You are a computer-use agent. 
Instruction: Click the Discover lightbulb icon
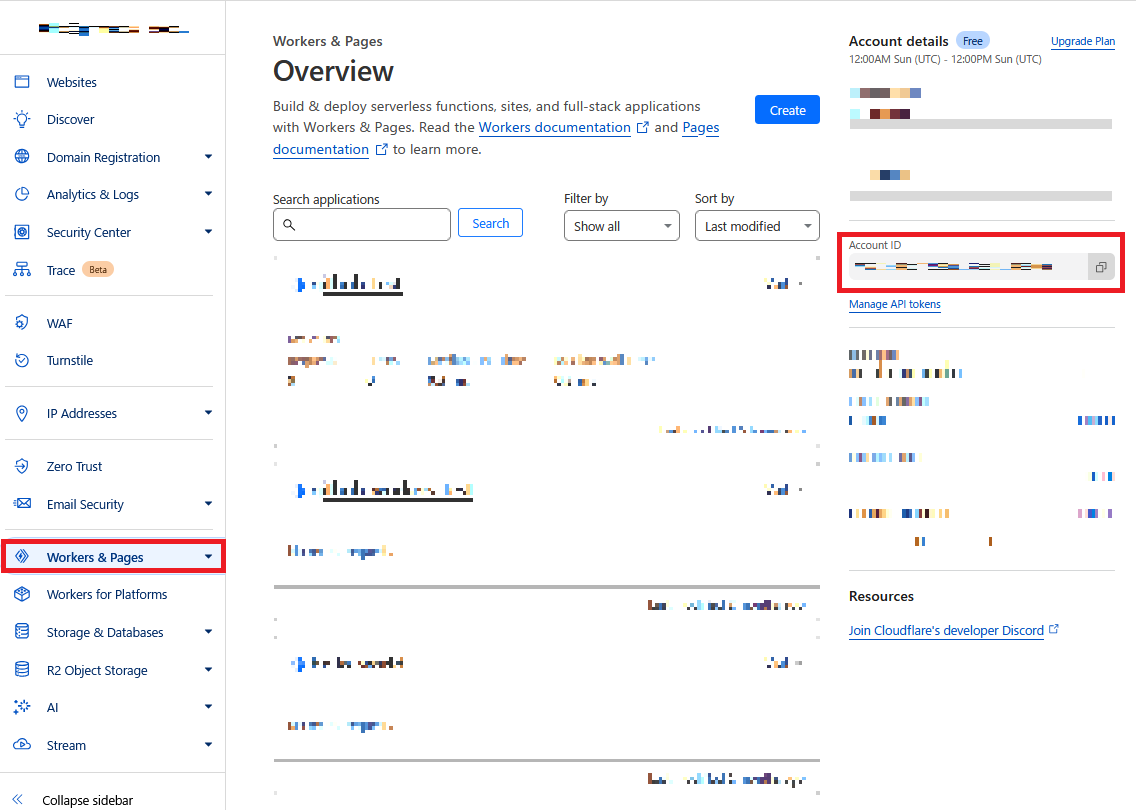[x=22, y=120]
